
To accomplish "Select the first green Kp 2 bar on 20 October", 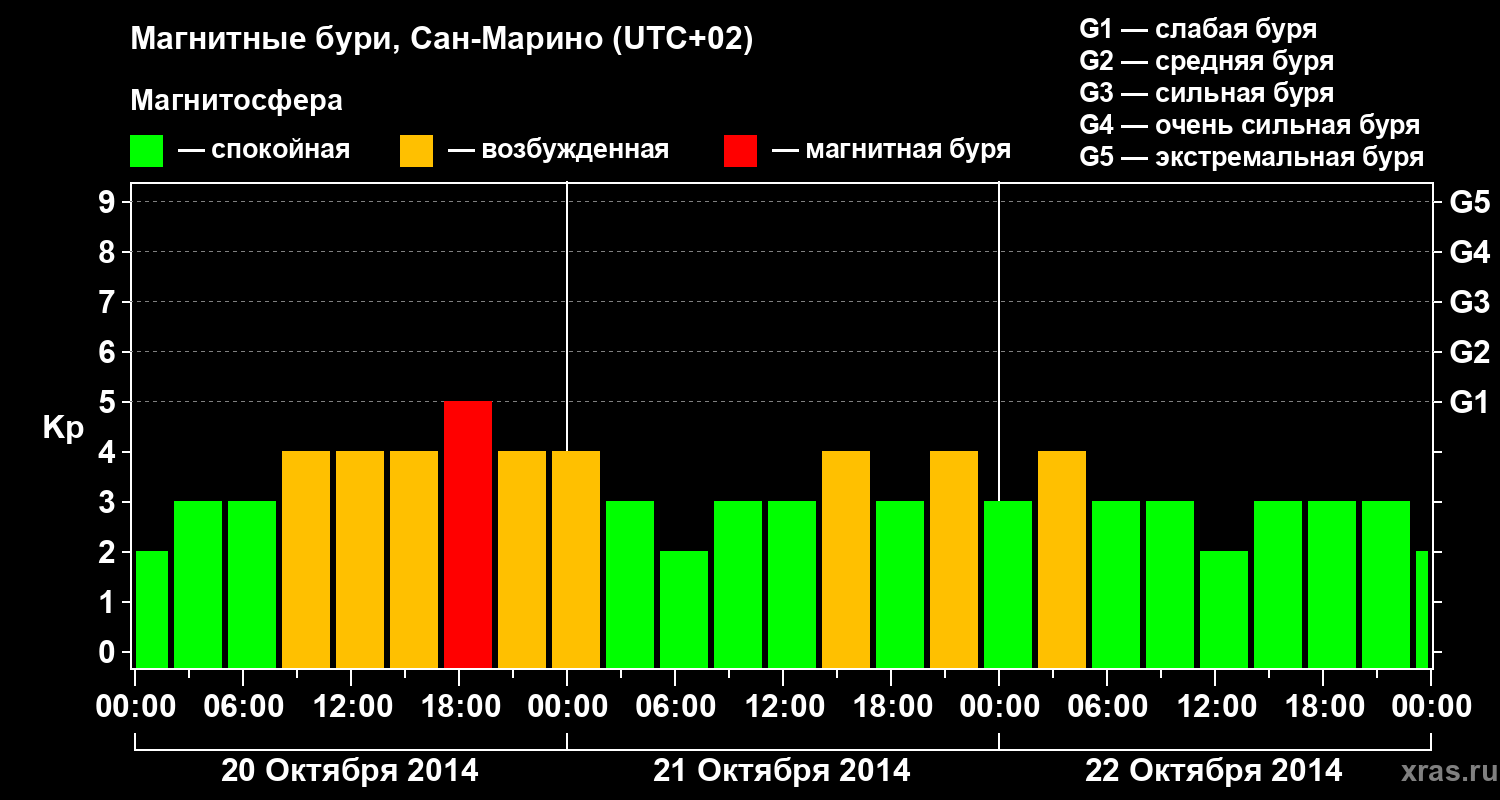I will point(152,609).
